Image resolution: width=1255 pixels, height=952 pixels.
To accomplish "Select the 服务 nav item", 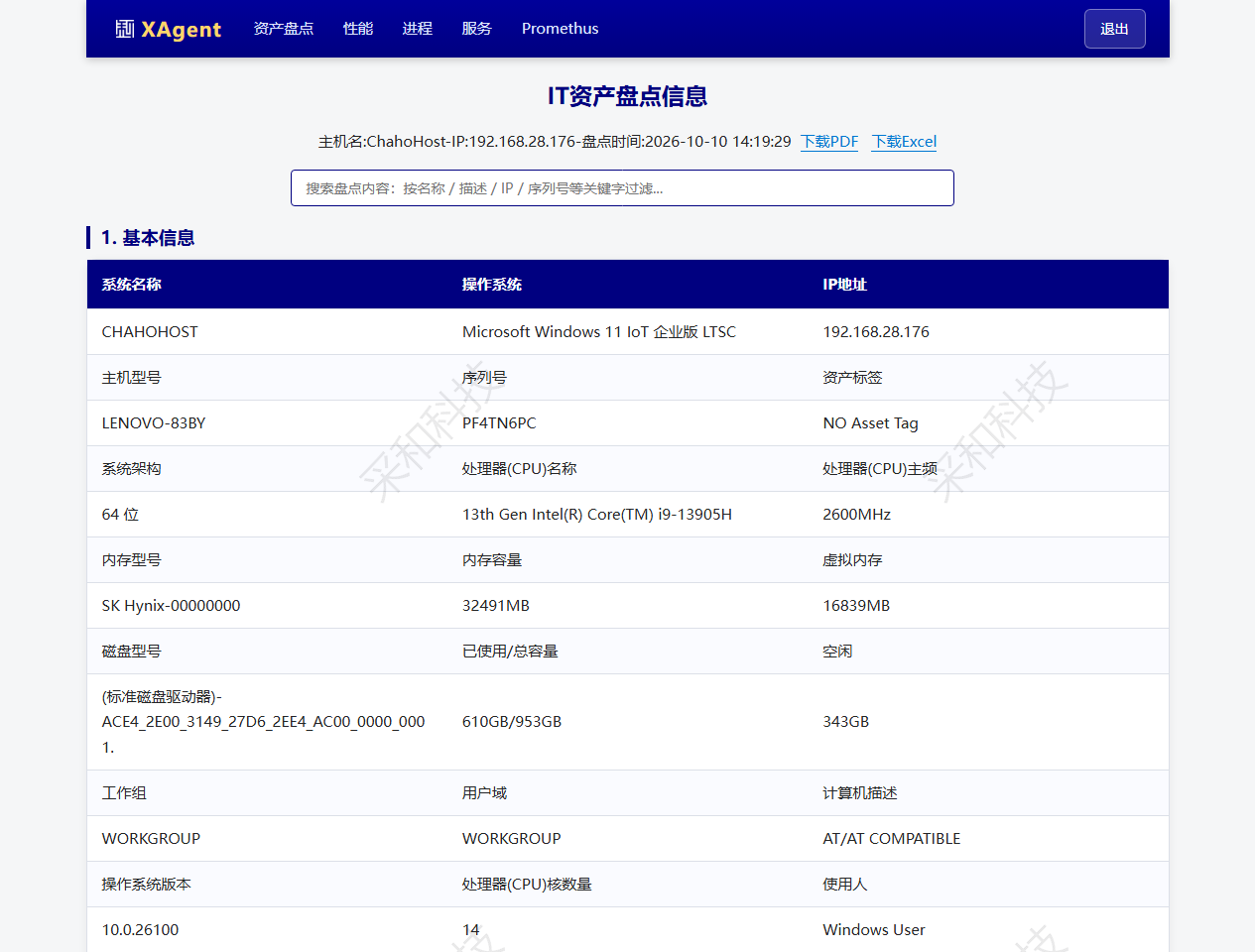I will [477, 29].
